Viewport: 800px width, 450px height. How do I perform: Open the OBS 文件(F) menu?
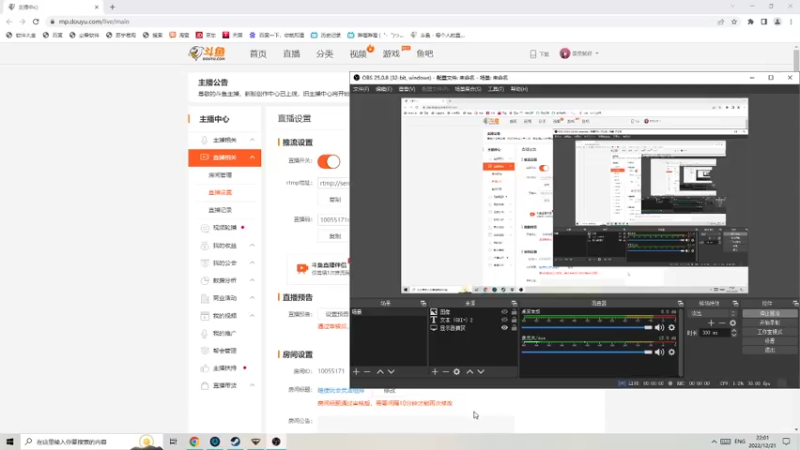click(361, 89)
